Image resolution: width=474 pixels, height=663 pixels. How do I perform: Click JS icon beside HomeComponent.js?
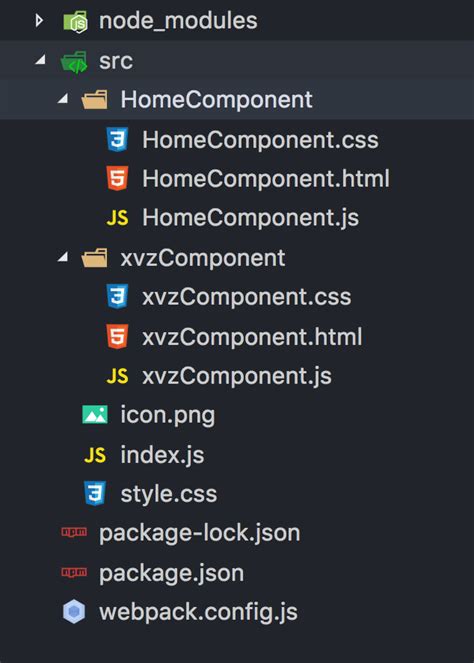click(117, 218)
